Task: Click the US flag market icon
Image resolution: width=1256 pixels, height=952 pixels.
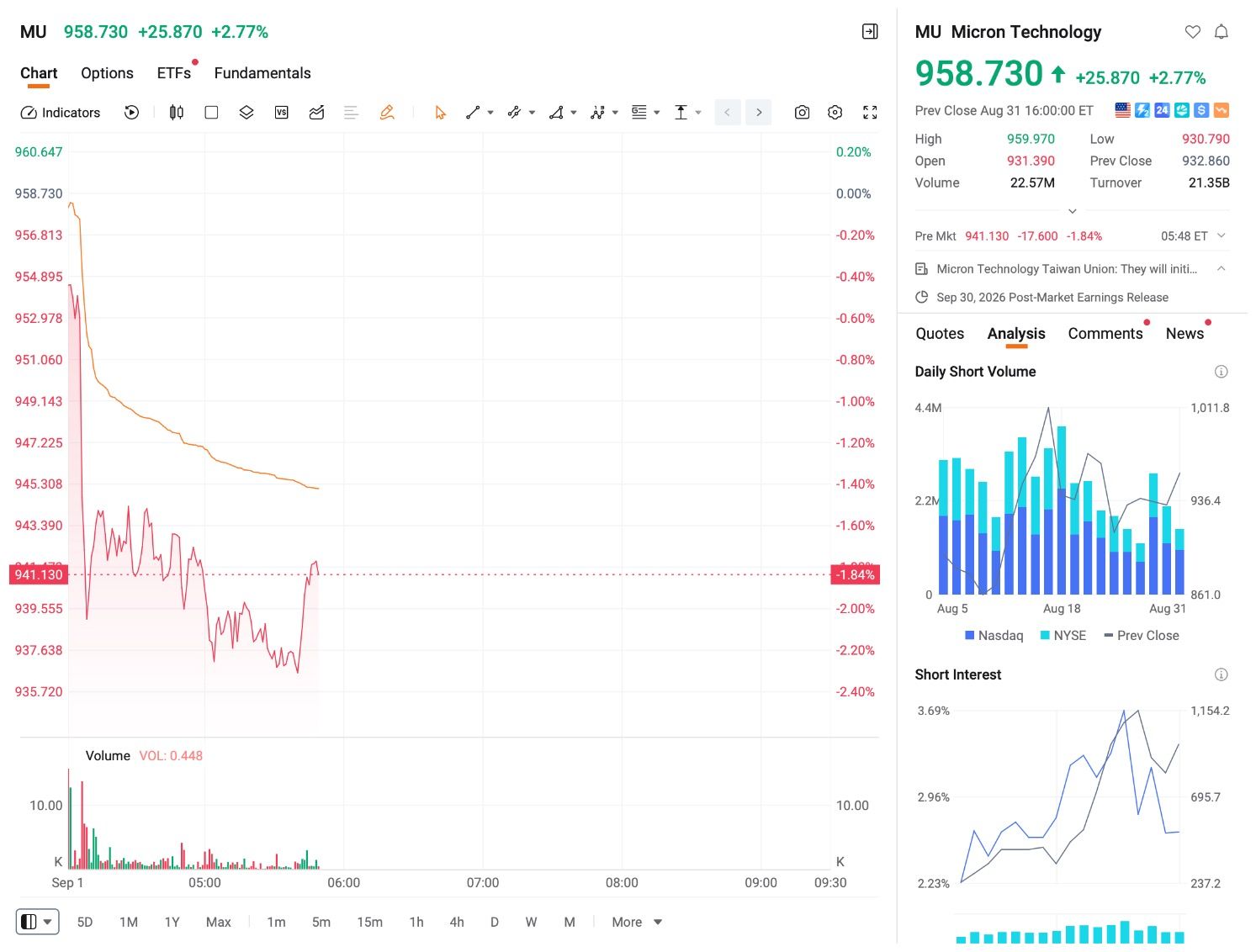Action: [x=1122, y=110]
